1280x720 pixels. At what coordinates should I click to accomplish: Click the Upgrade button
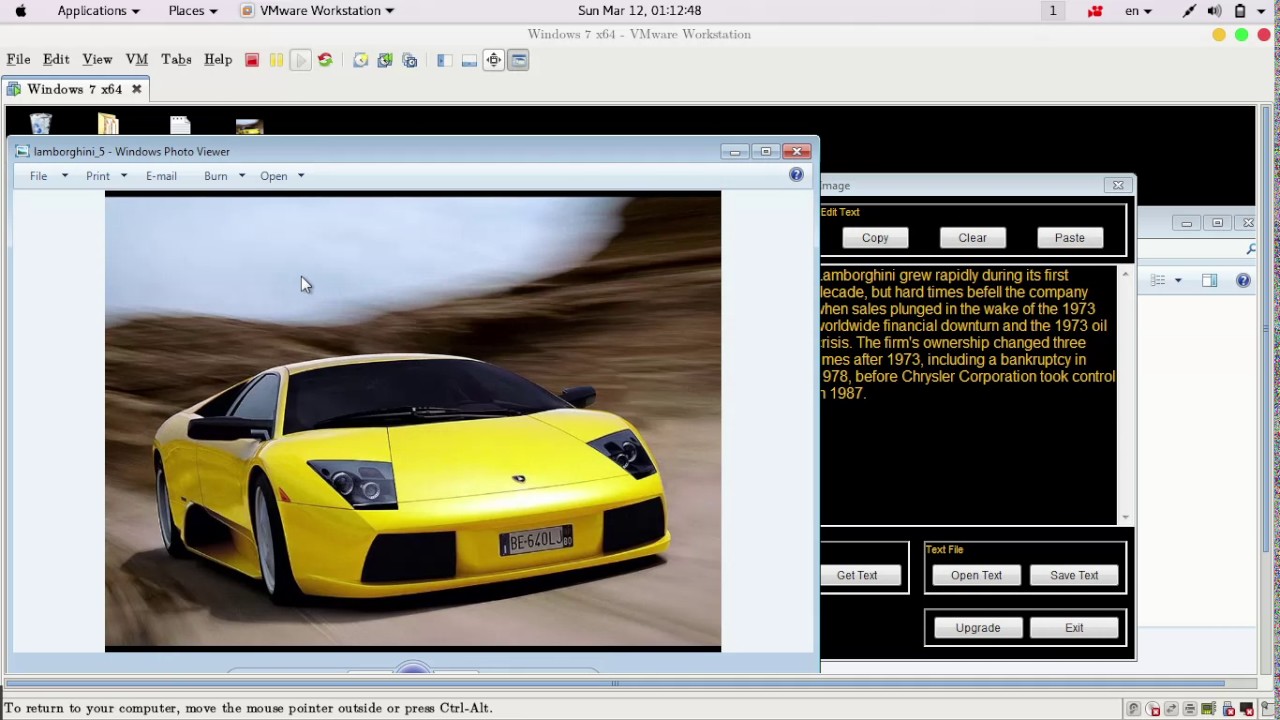pyautogui.click(x=978, y=628)
